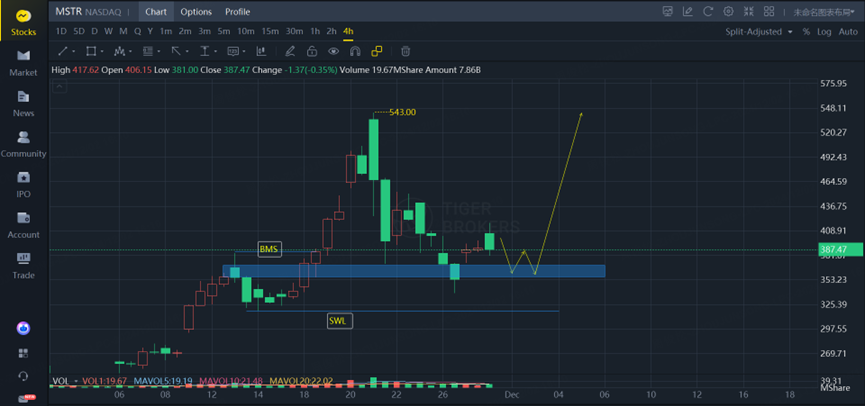
Task: Open the Community section in sidebar
Action: point(23,145)
